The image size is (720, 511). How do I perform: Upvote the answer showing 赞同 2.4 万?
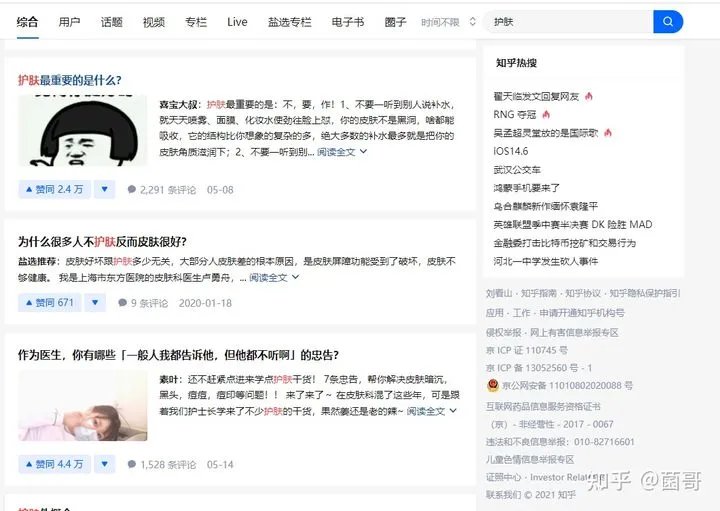[x=55, y=189]
